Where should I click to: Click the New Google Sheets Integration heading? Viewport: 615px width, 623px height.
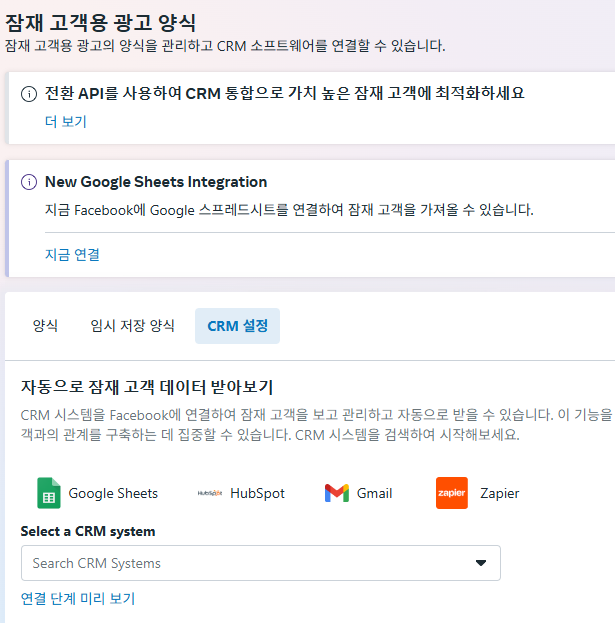click(156, 182)
